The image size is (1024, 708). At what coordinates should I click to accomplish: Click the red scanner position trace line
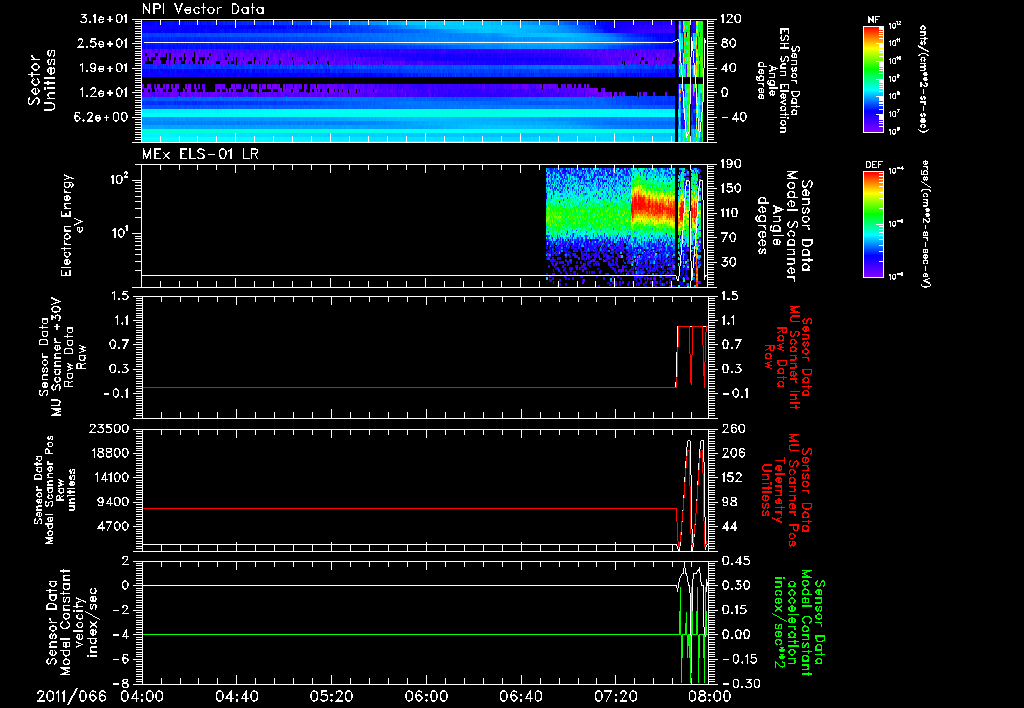pos(408,508)
